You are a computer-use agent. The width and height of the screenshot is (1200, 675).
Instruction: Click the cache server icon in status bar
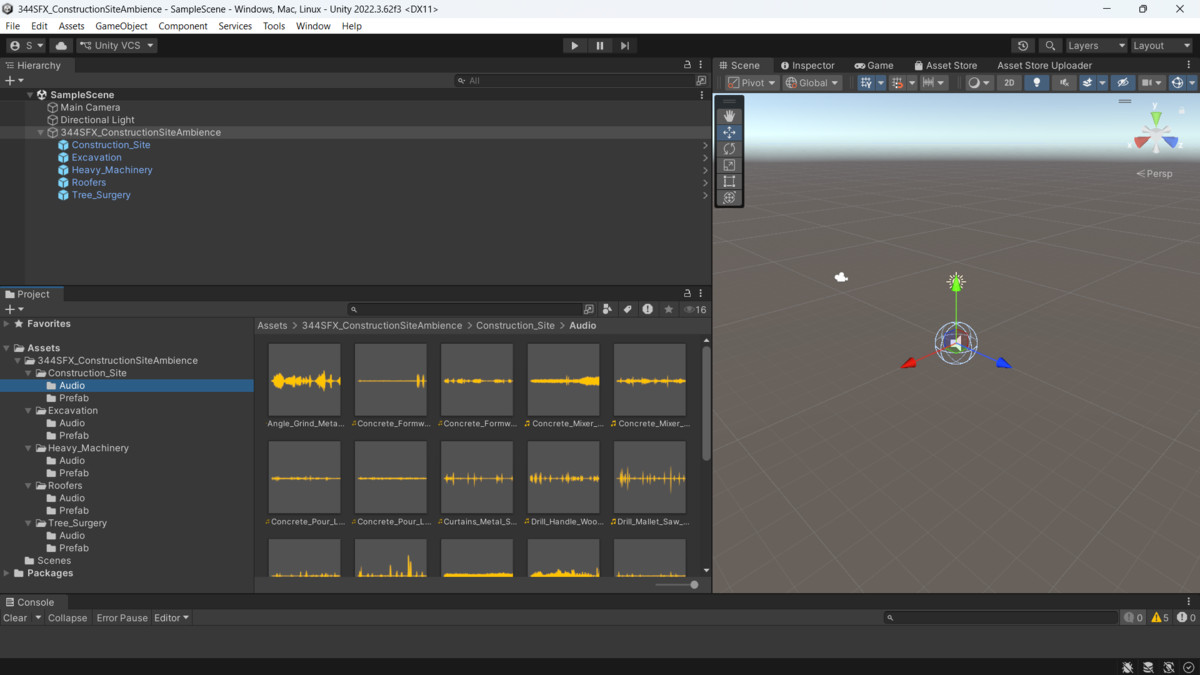coord(1148,667)
